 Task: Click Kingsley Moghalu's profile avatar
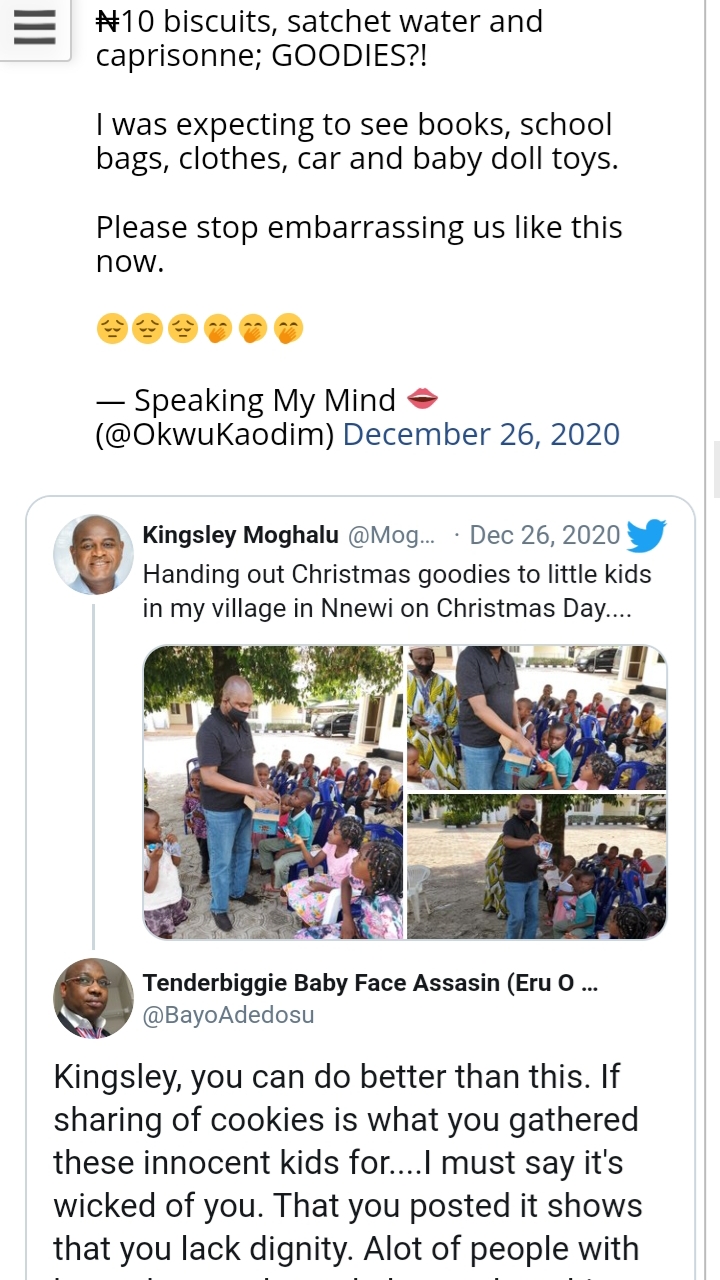93,555
